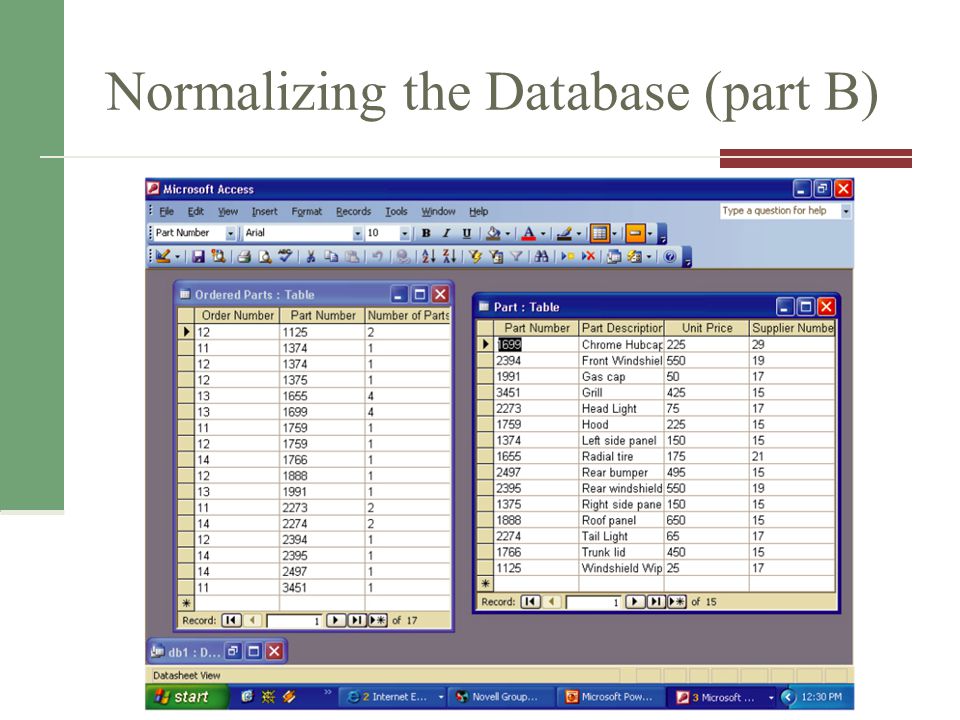Expand the Line/Border Color dropdown arrow
The height and width of the screenshot is (720, 960).
pos(579,233)
